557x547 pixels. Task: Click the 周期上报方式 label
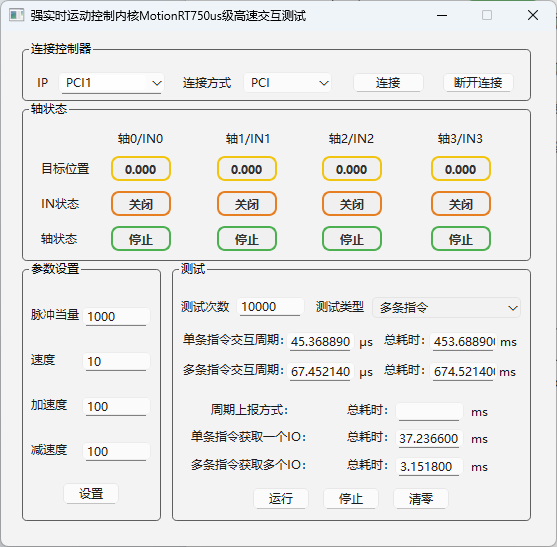249,410
